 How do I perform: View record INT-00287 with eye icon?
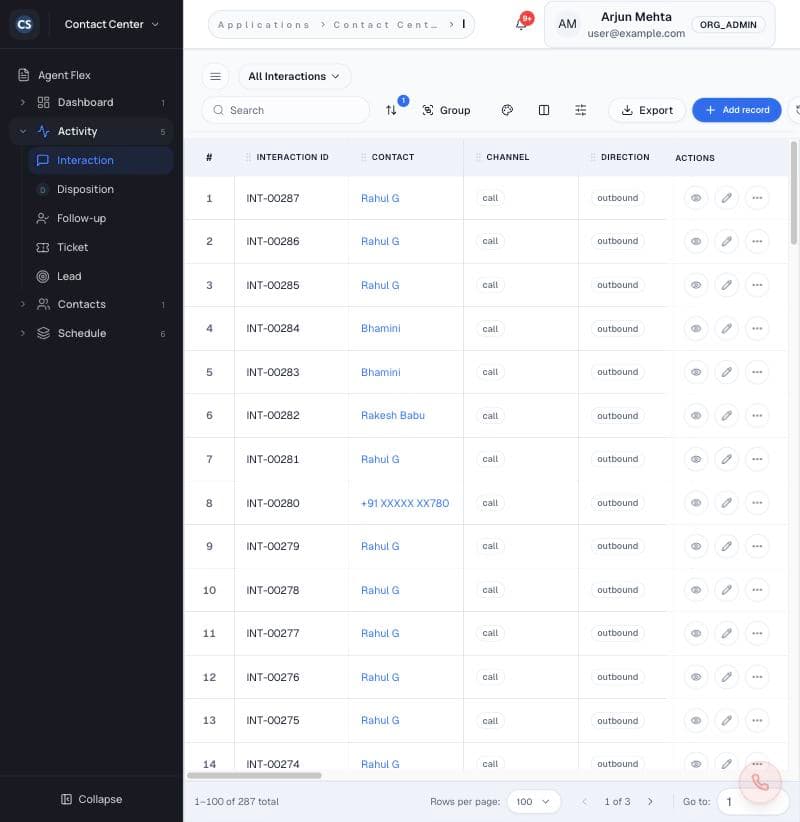click(696, 198)
